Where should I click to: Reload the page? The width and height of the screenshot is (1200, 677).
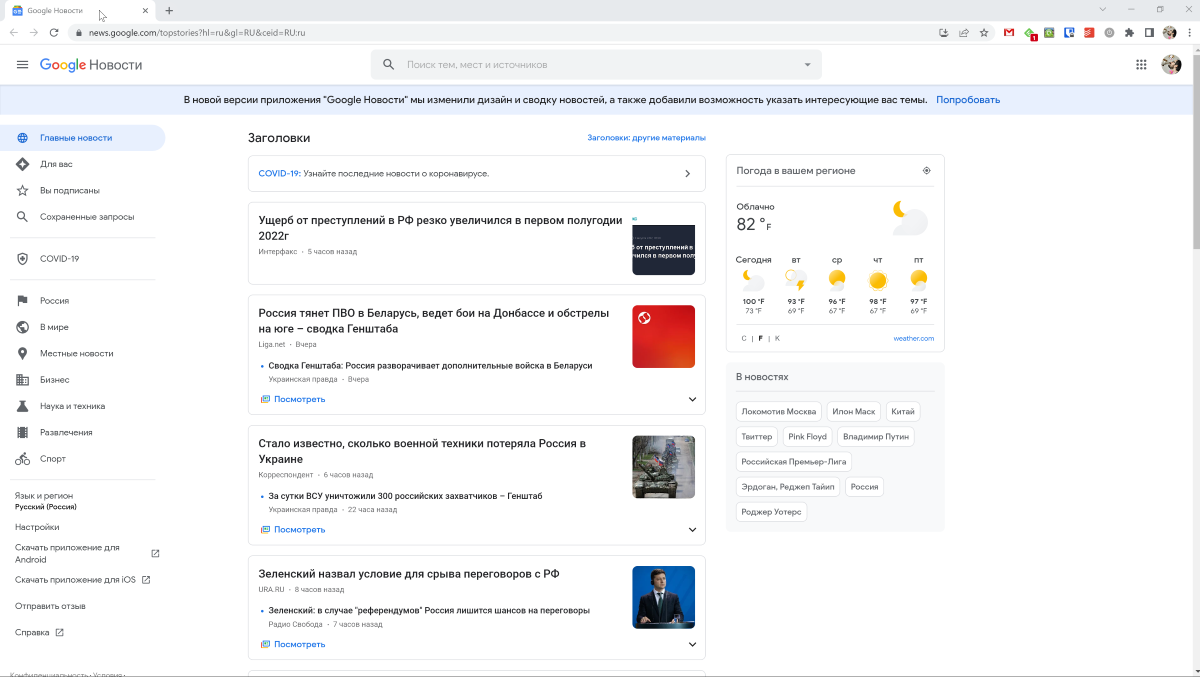(54, 33)
